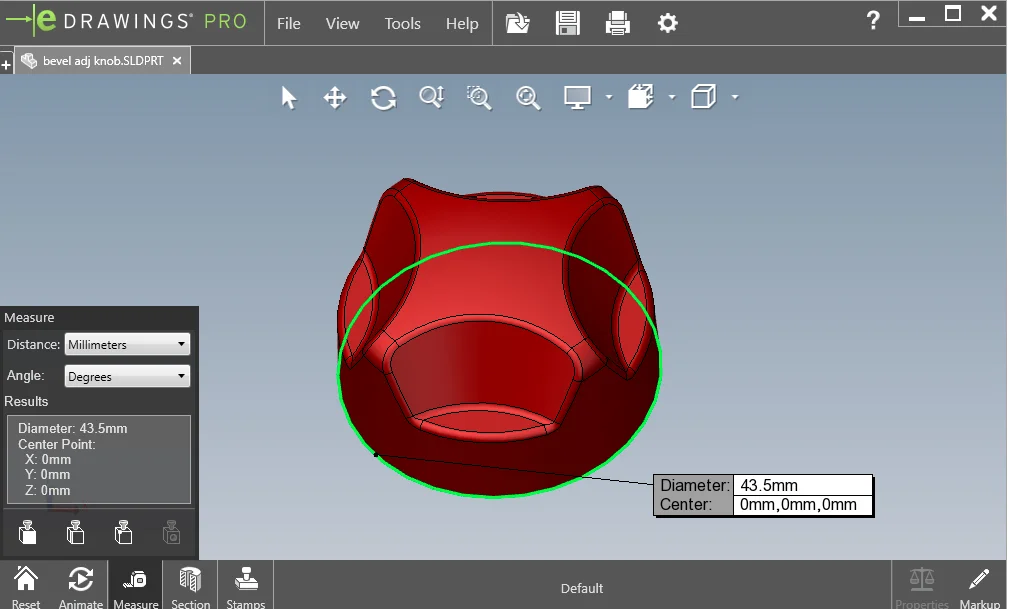Select the Pan tool in the toolbar
This screenshot has width=1009, height=609.
point(335,97)
